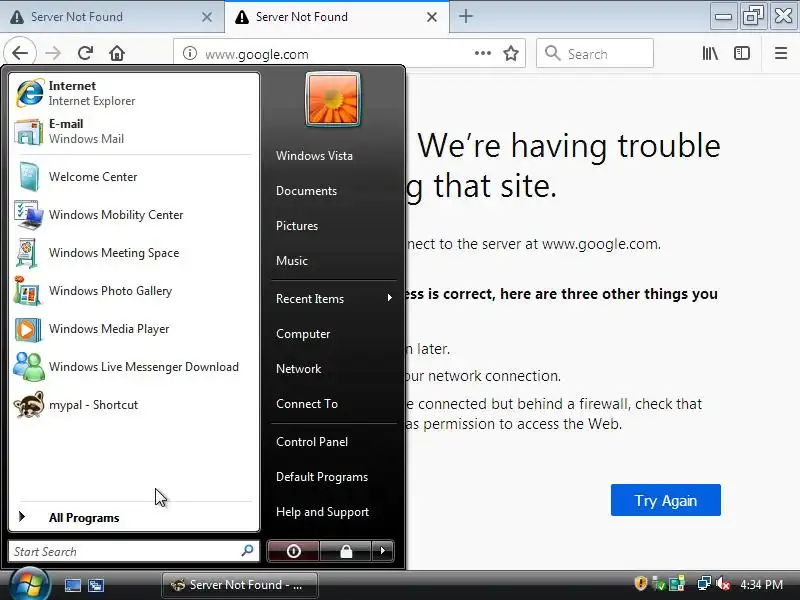Click the security shield tray icon
This screenshot has width=800, height=600.
[641, 583]
